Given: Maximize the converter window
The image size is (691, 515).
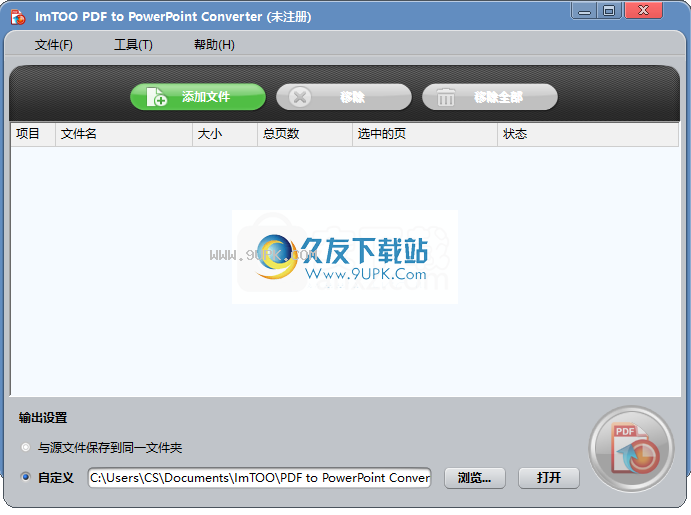Looking at the screenshot, I should click(609, 11).
